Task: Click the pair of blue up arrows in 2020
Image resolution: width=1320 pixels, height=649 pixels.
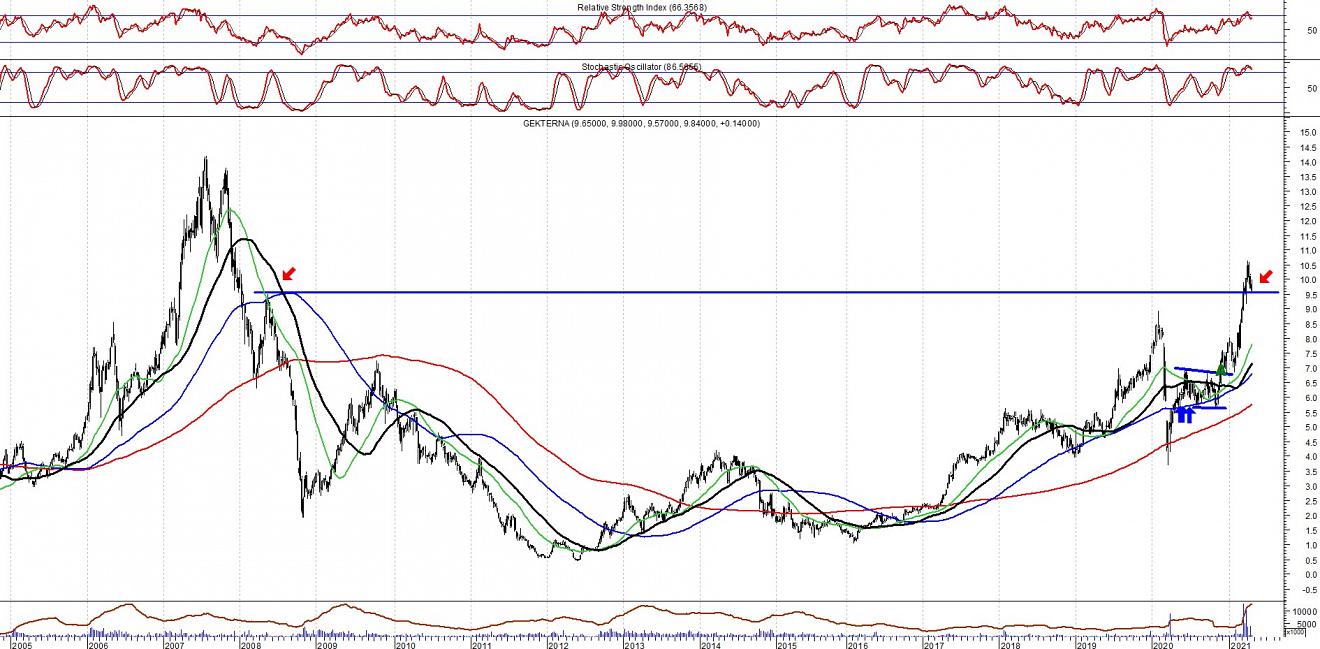Action: pyautogui.click(x=1184, y=414)
